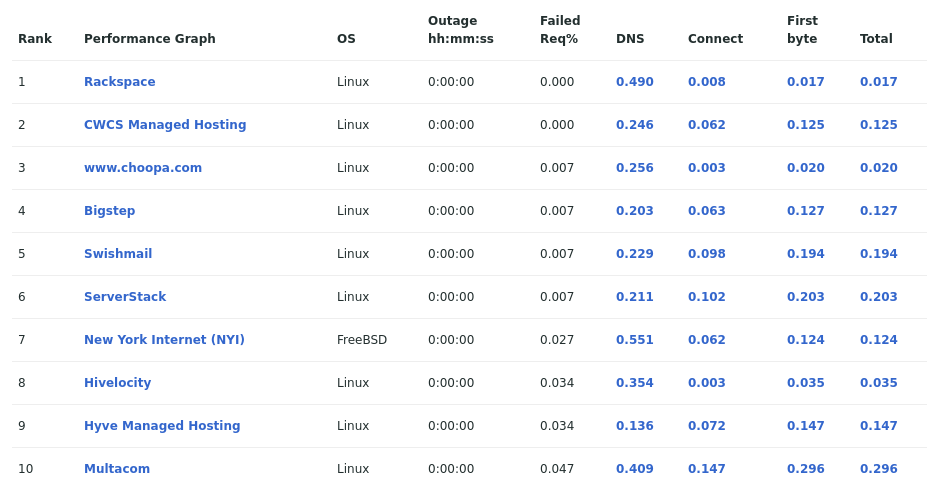
Task: Open the CWCS Managed Hosting link
Action: click(x=165, y=125)
